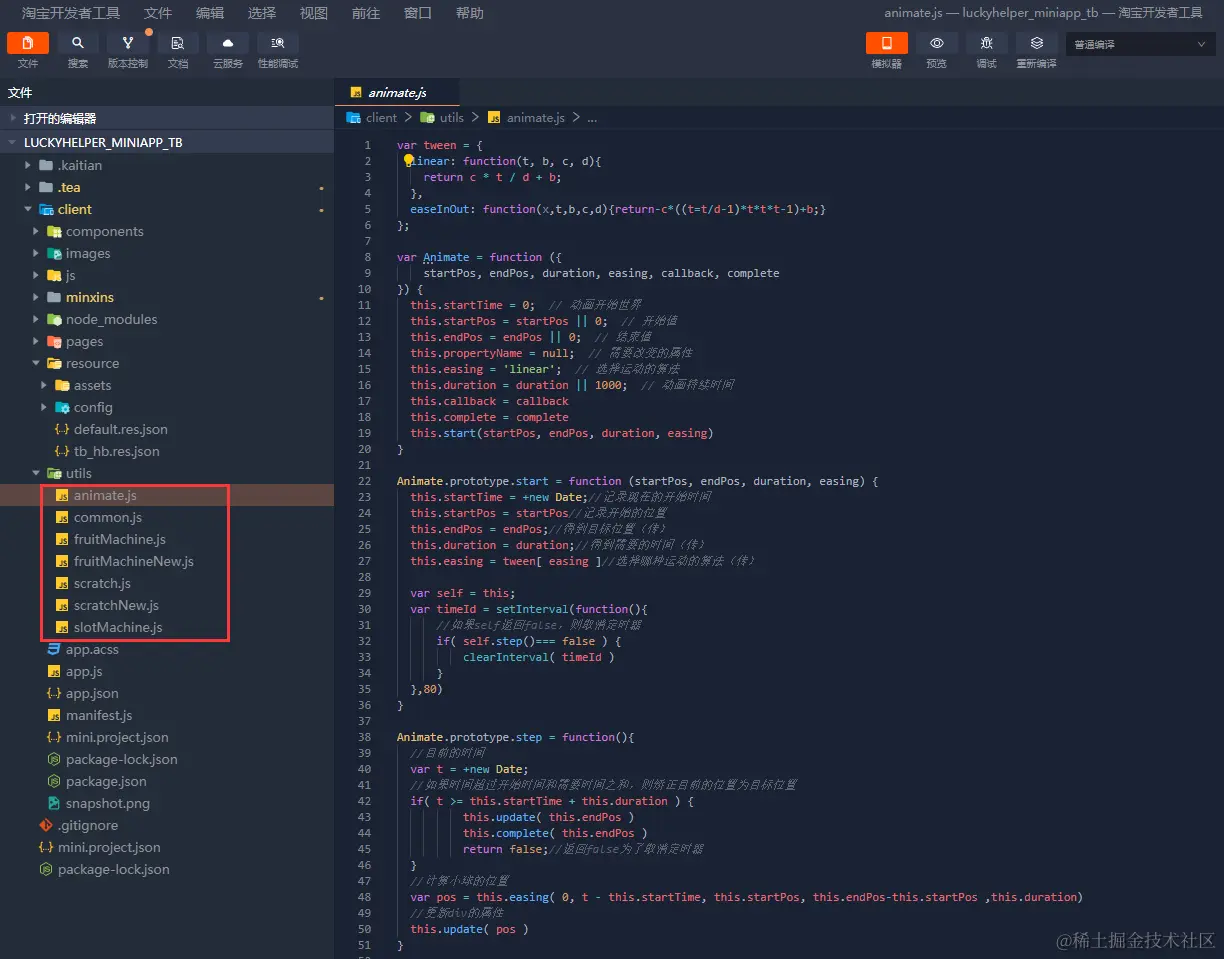Open the 视图 menu
Image resolution: width=1224 pixels, height=959 pixels.
(314, 13)
